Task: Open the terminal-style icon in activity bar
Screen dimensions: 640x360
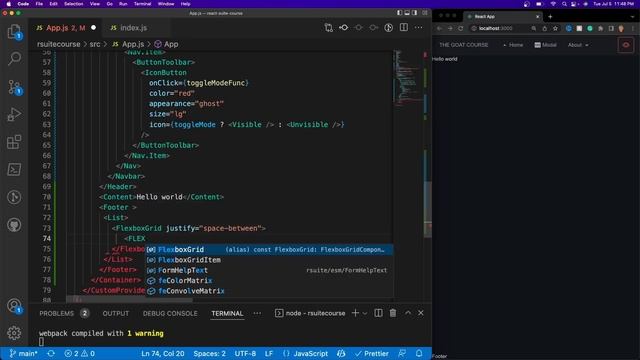Action: 14,169
